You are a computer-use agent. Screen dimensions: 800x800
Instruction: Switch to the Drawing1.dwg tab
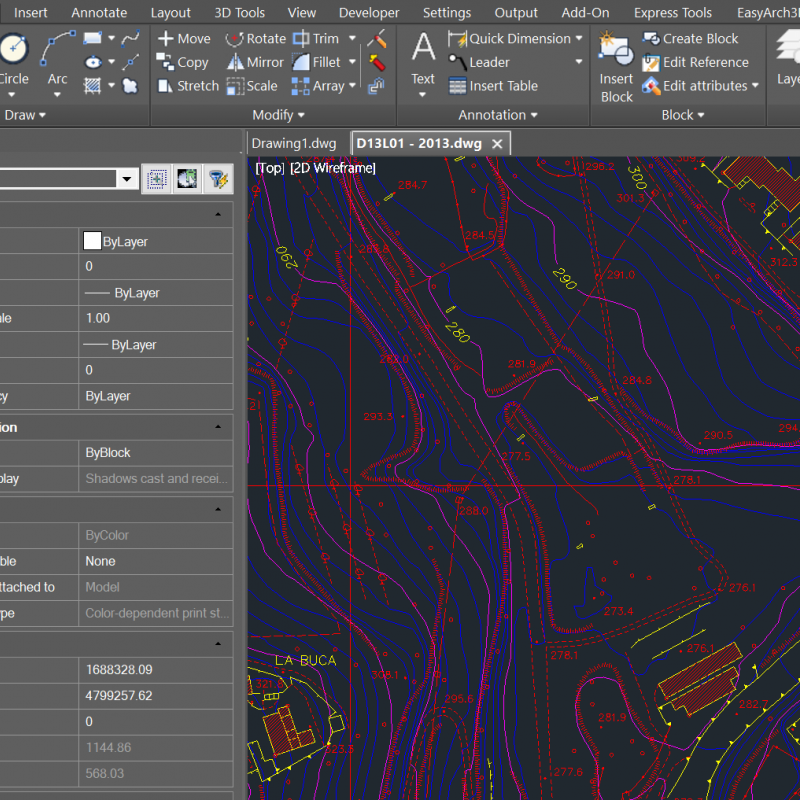pos(294,143)
